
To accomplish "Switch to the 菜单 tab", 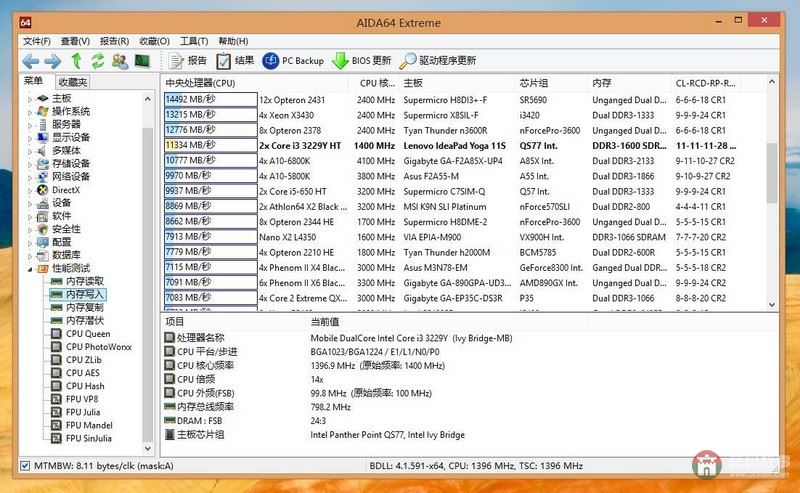I will pos(34,81).
